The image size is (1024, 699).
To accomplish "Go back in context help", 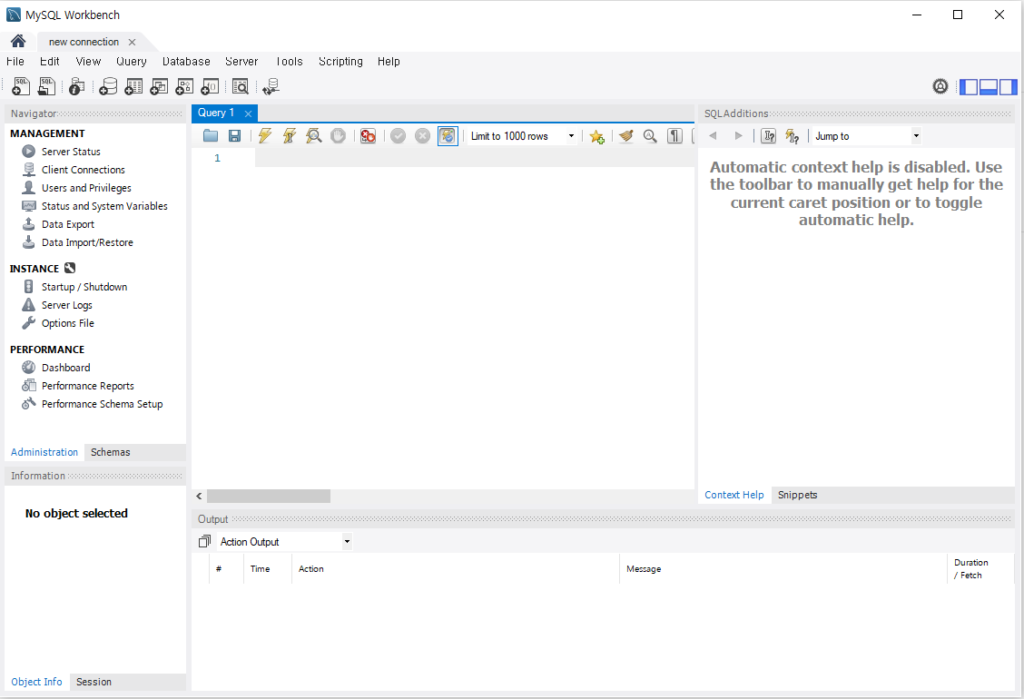I will tap(713, 136).
